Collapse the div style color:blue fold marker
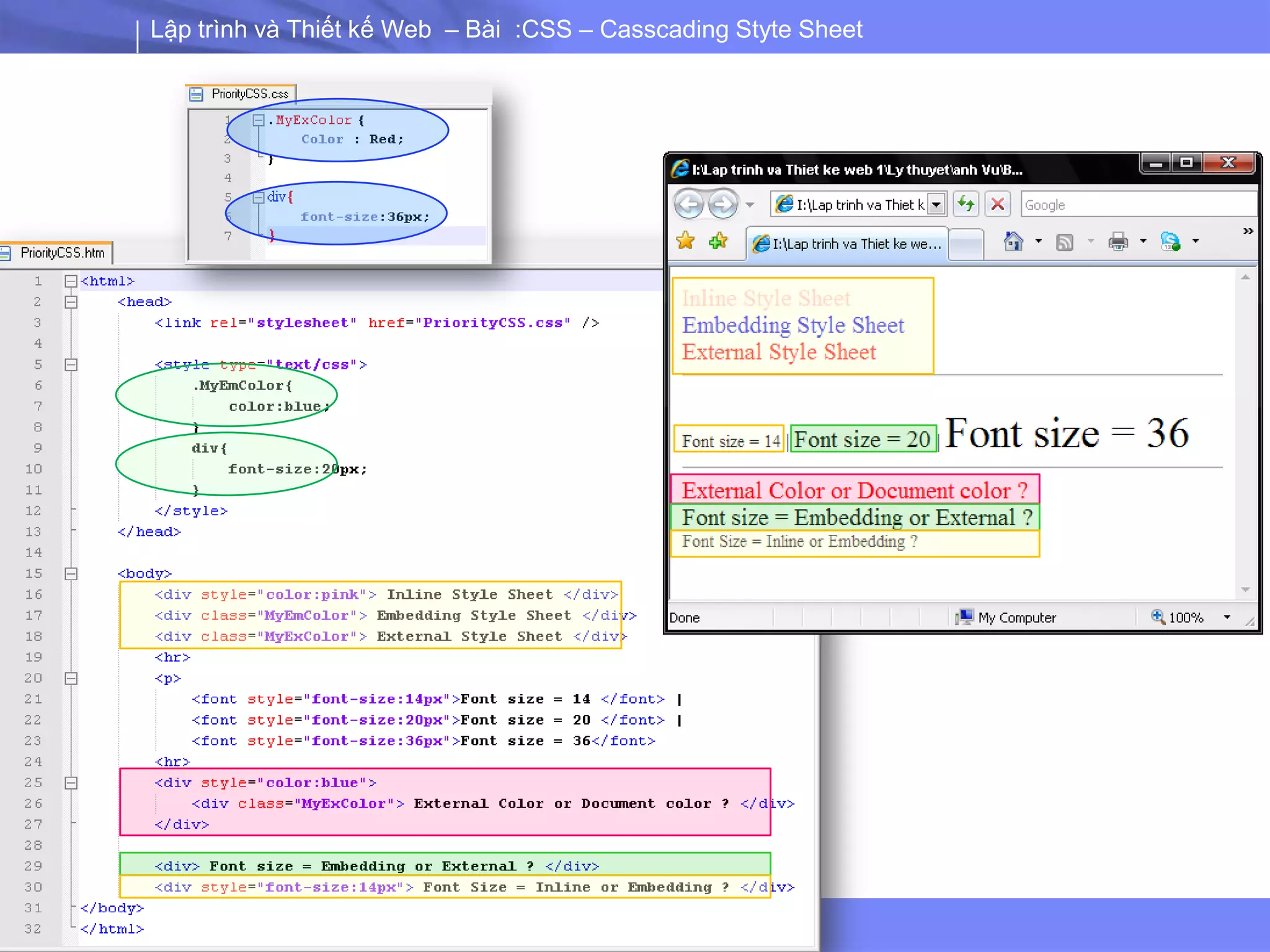Viewport: 1270px width, 952px height. (x=71, y=783)
